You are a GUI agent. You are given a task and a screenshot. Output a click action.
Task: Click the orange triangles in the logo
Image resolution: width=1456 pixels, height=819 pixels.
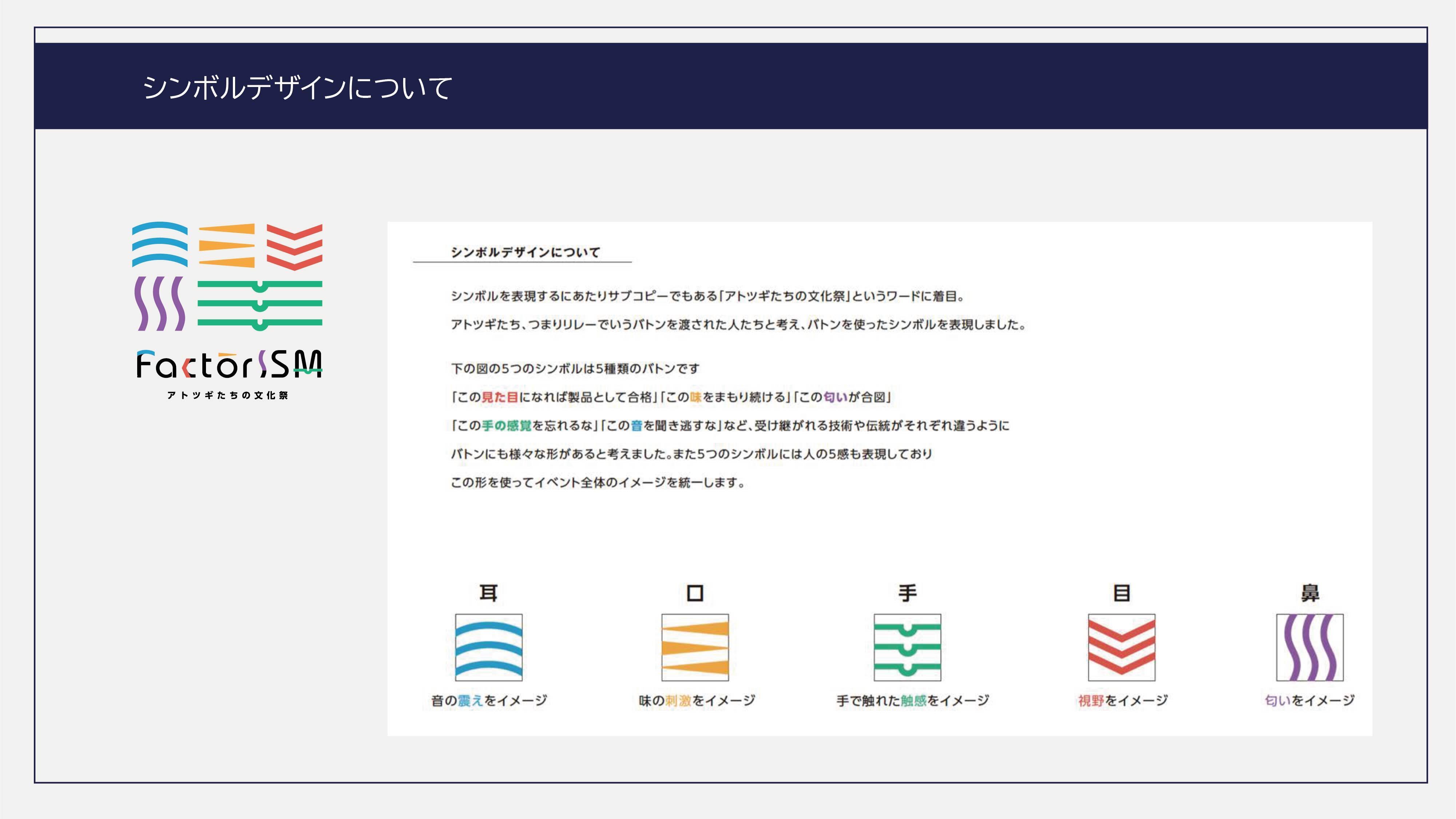click(x=227, y=245)
